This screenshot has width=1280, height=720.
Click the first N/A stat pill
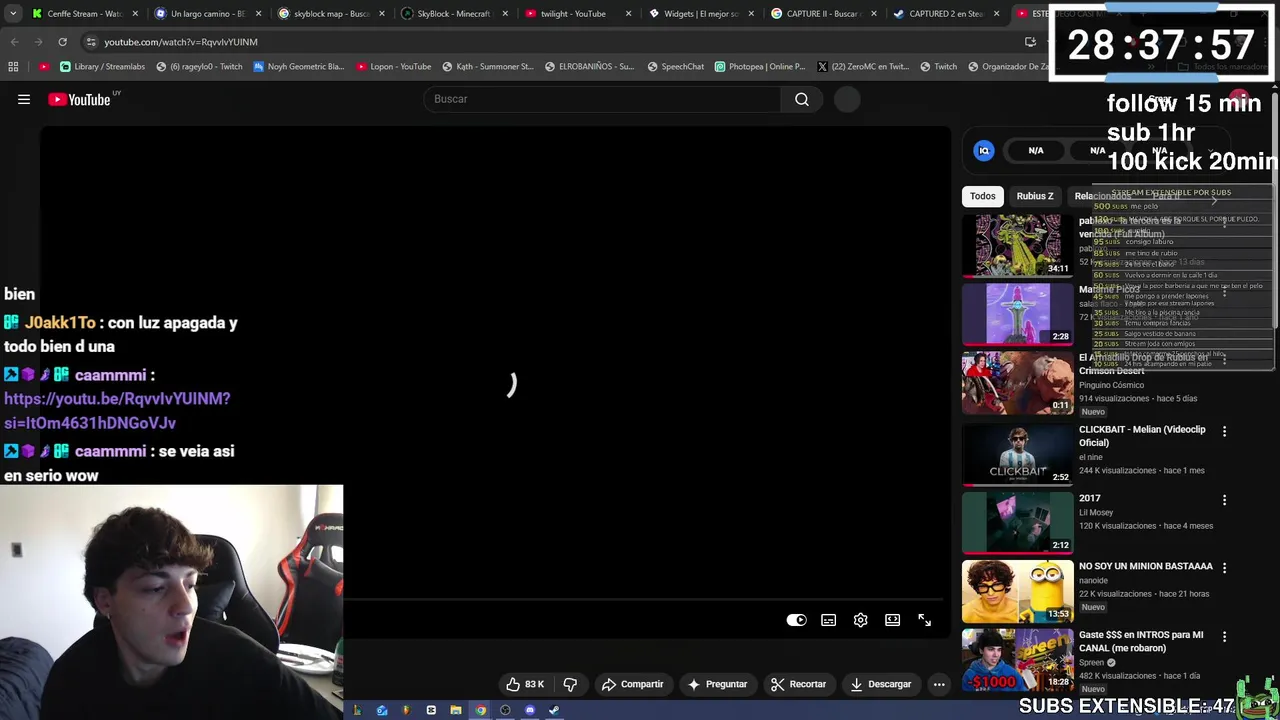click(1036, 151)
